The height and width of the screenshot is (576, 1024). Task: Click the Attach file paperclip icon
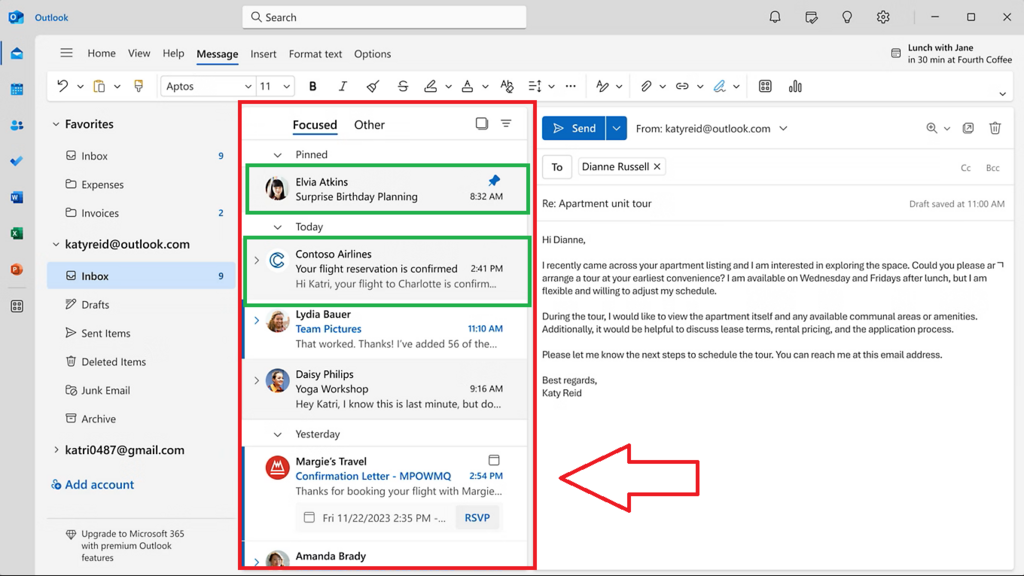(x=646, y=86)
